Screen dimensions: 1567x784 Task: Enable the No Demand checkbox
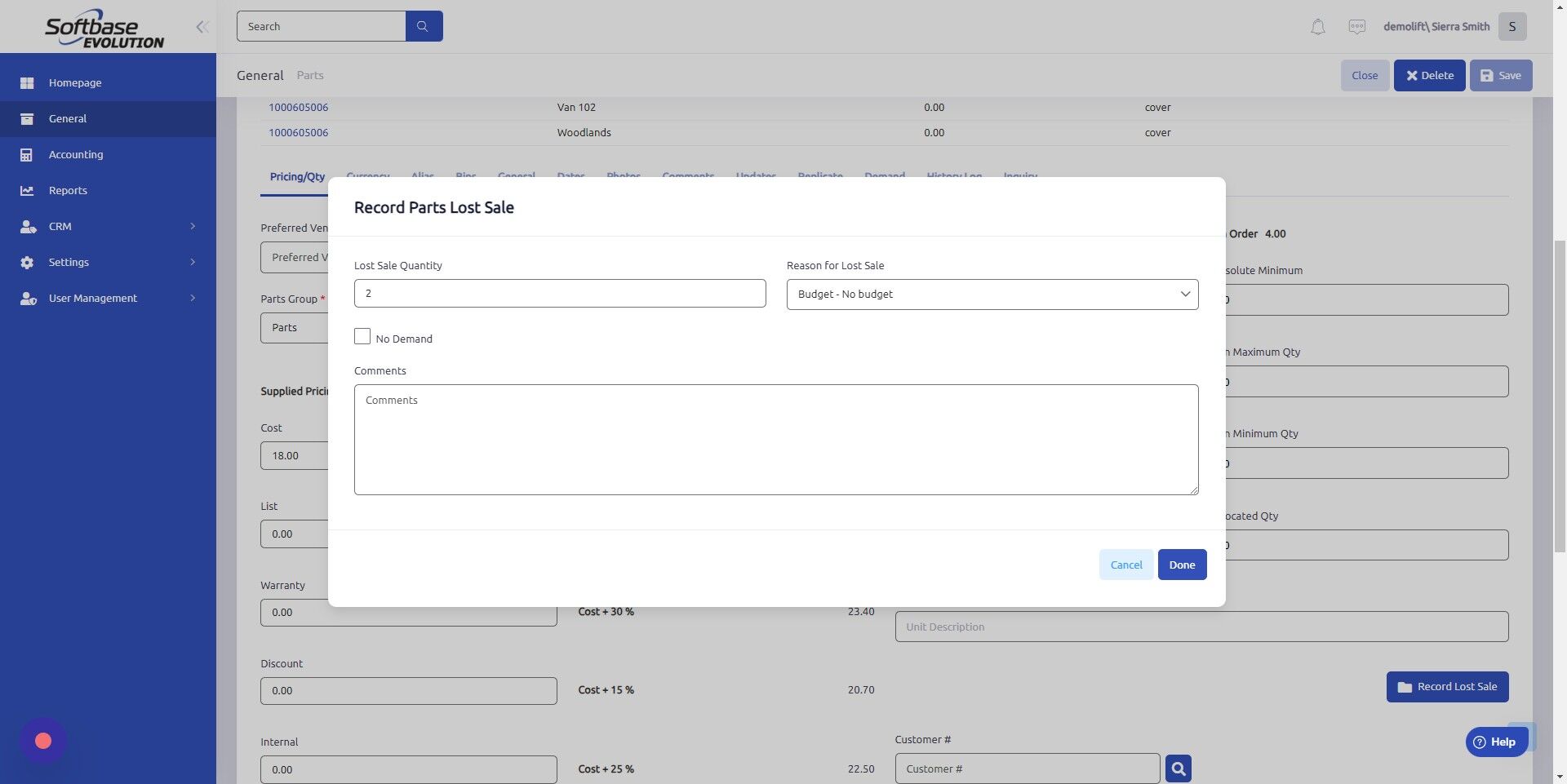click(362, 336)
